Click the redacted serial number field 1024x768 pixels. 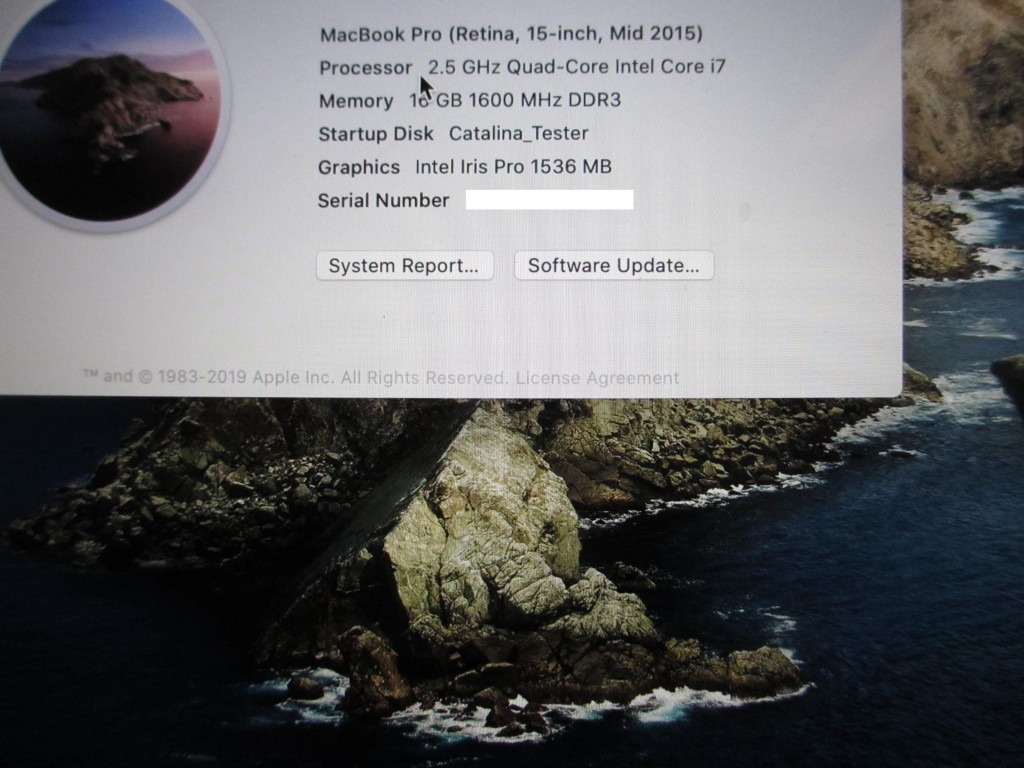point(549,199)
